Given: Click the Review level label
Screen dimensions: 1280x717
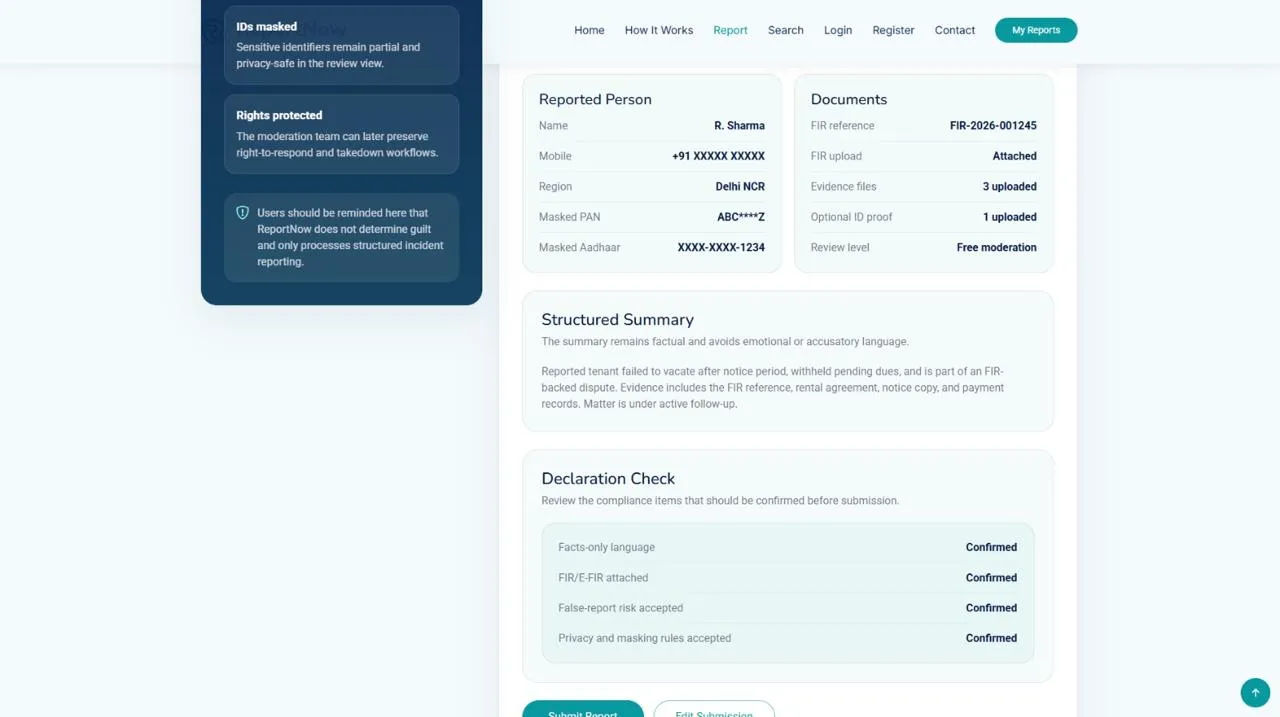Looking at the screenshot, I should coord(840,247).
